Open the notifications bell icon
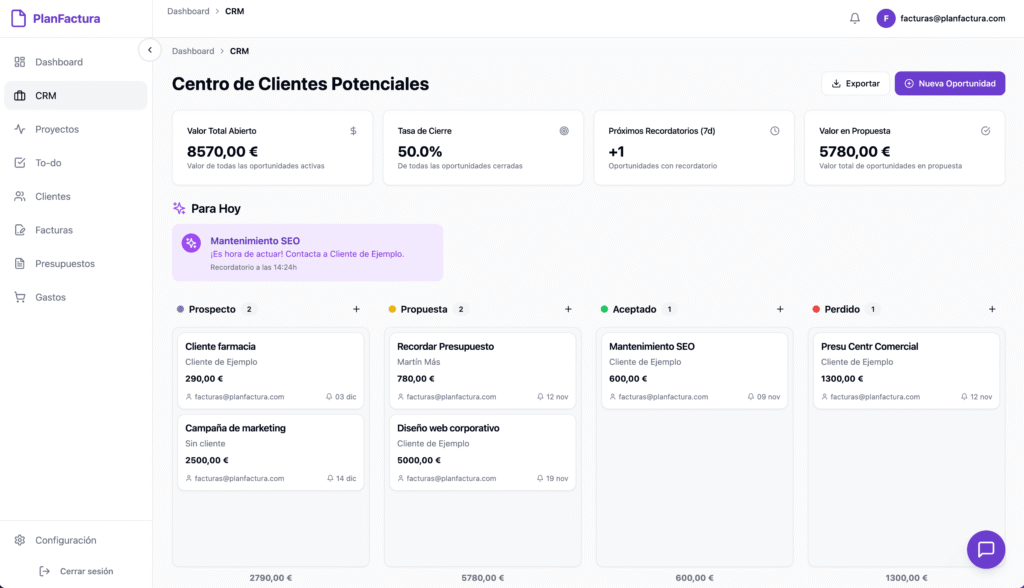 click(x=855, y=17)
